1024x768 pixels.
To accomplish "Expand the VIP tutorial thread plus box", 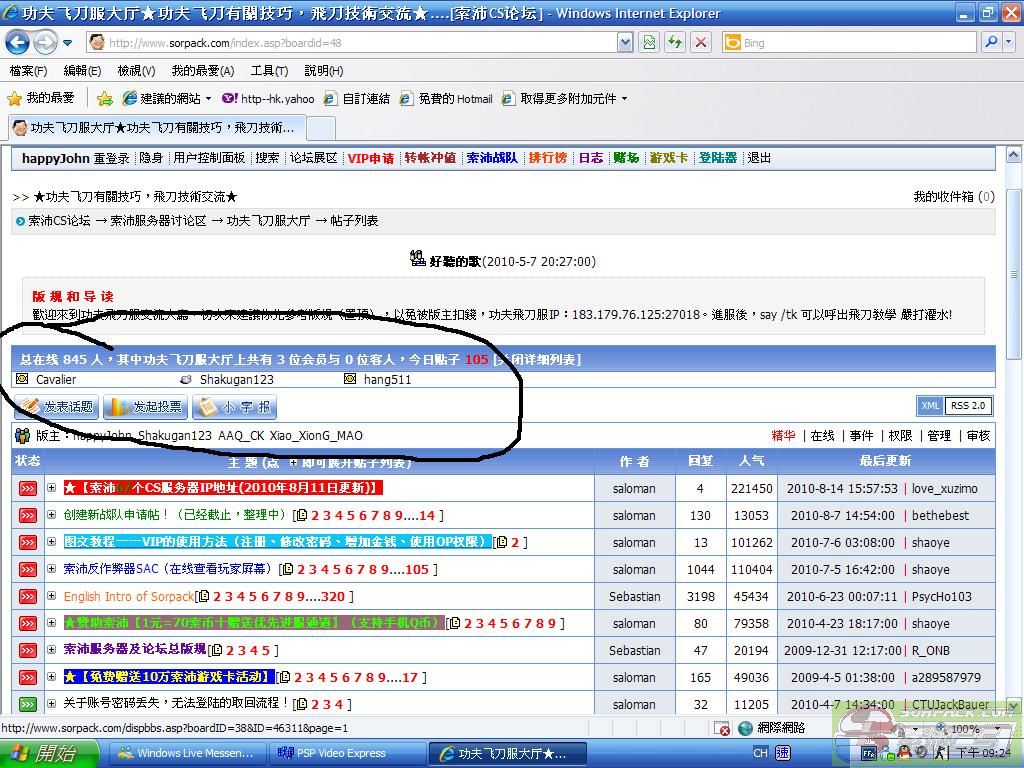I will (x=52, y=542).
